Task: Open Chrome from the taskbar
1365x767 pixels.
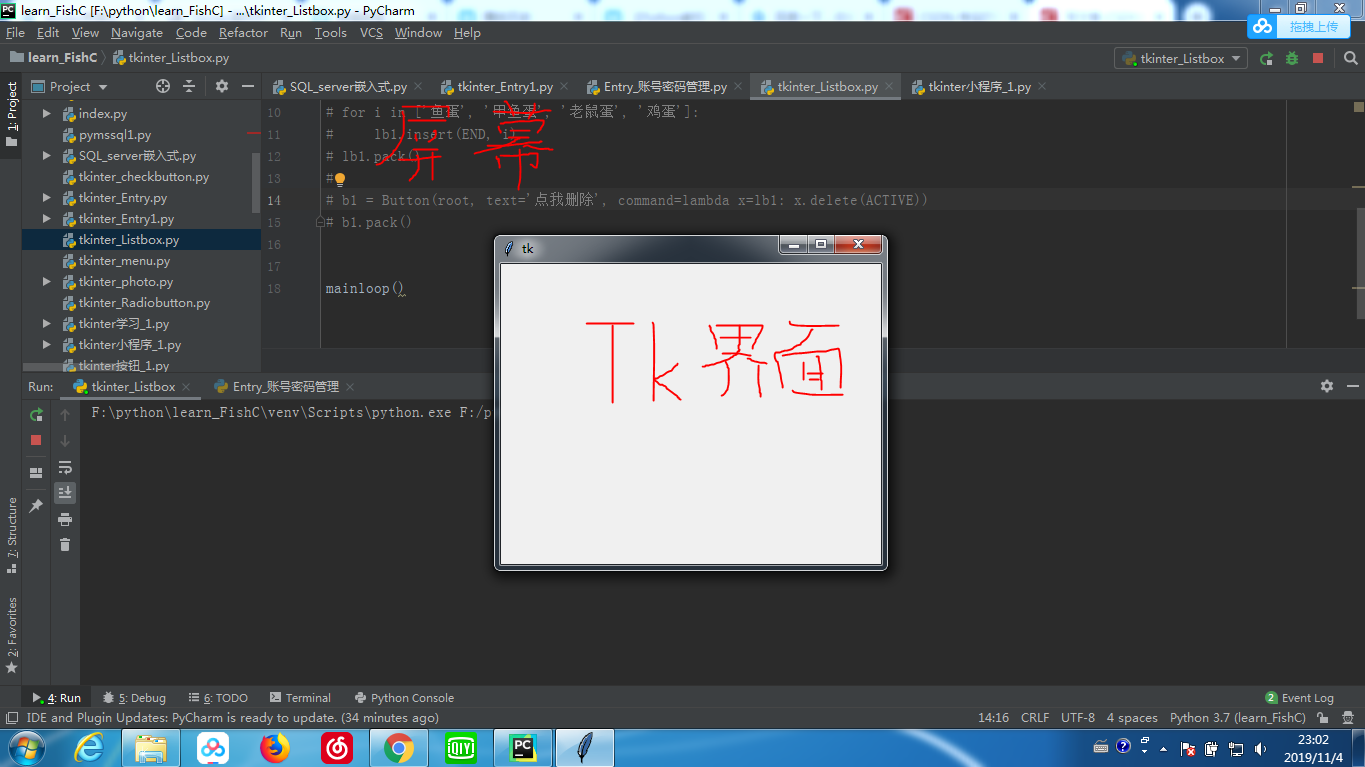Action: (x=399, y=748)
